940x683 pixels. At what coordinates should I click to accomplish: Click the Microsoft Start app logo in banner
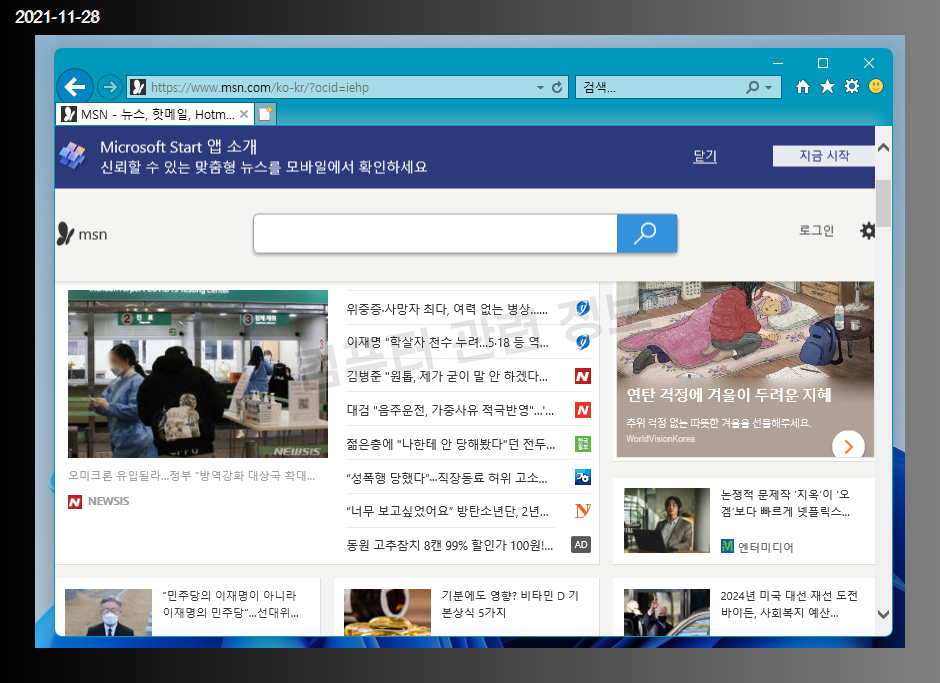(73, 156)
